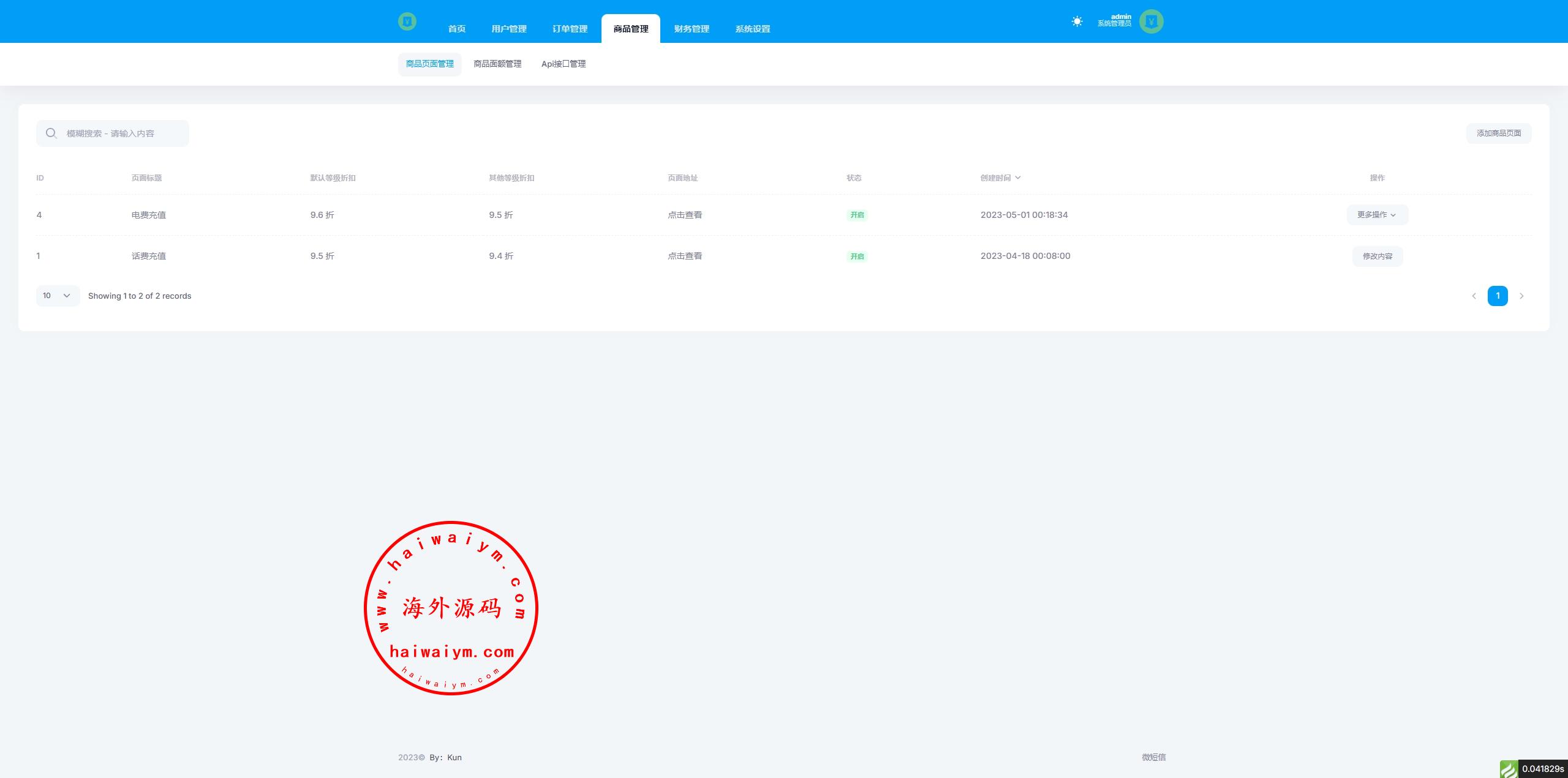Sort by 创建时间 column arrow
This screenshot has width=1568, height=778.
pos(1018,178)
